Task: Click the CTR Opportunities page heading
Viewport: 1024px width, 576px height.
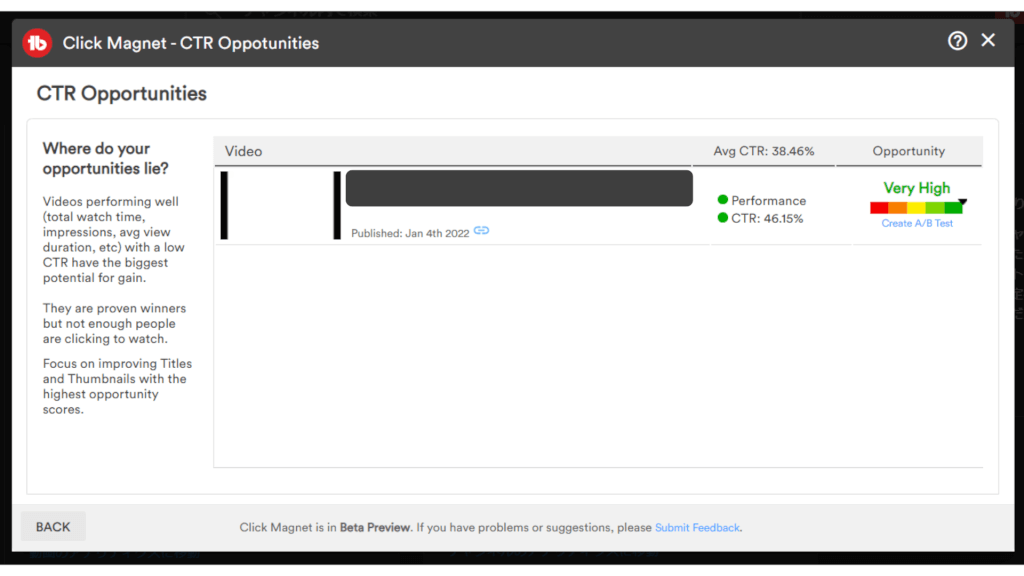Action: [x=122, y=94]
